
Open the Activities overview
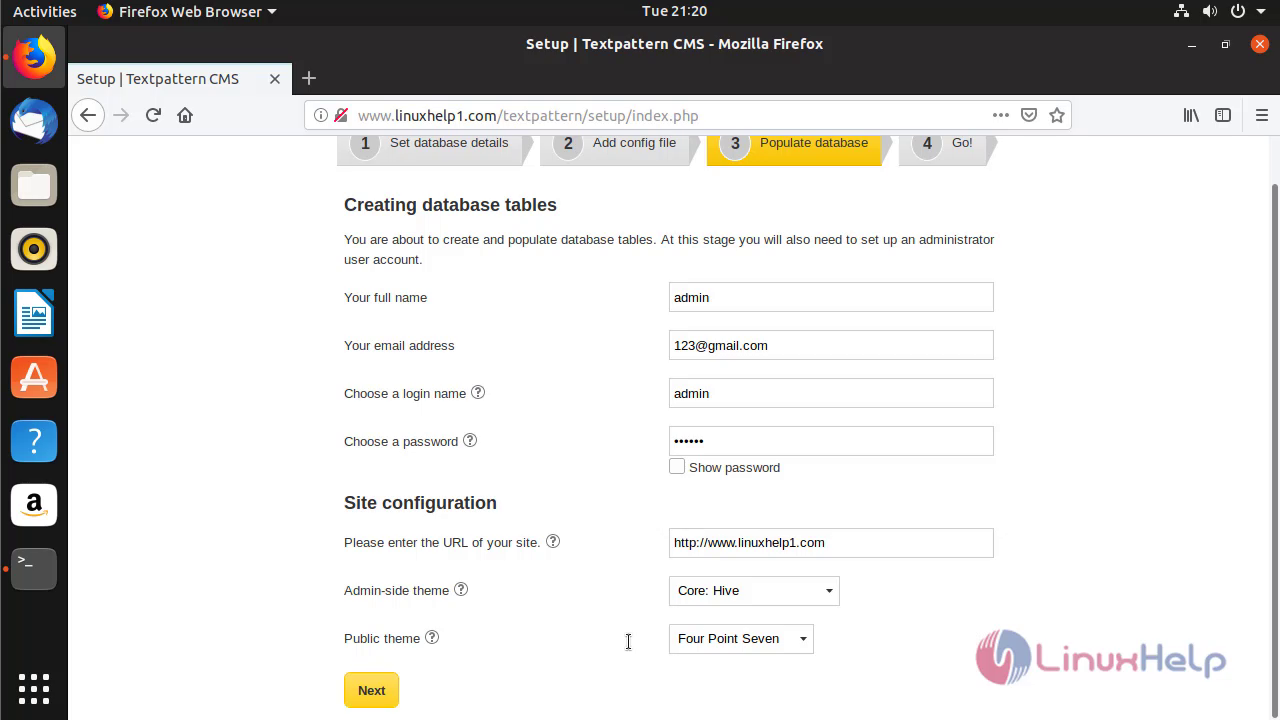click(x=44, y=11)
